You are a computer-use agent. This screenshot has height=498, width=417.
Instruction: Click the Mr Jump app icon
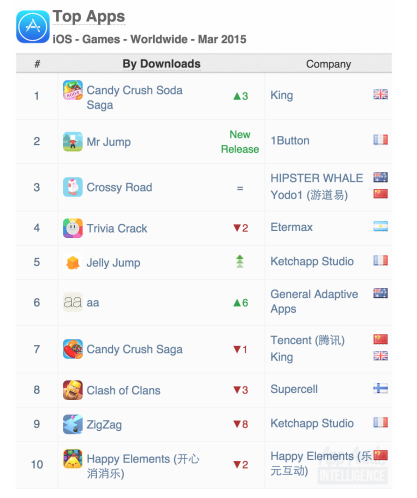point(73,142)
